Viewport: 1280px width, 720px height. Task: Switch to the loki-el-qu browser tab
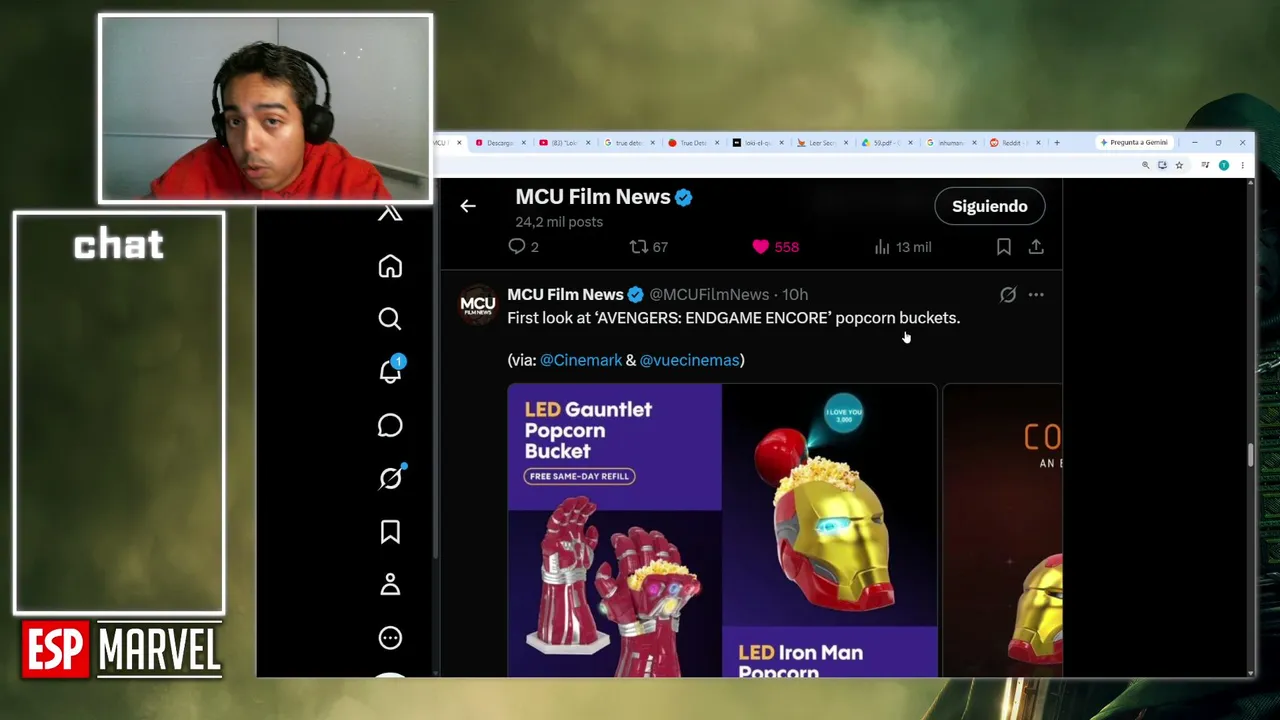click(757, 143)
